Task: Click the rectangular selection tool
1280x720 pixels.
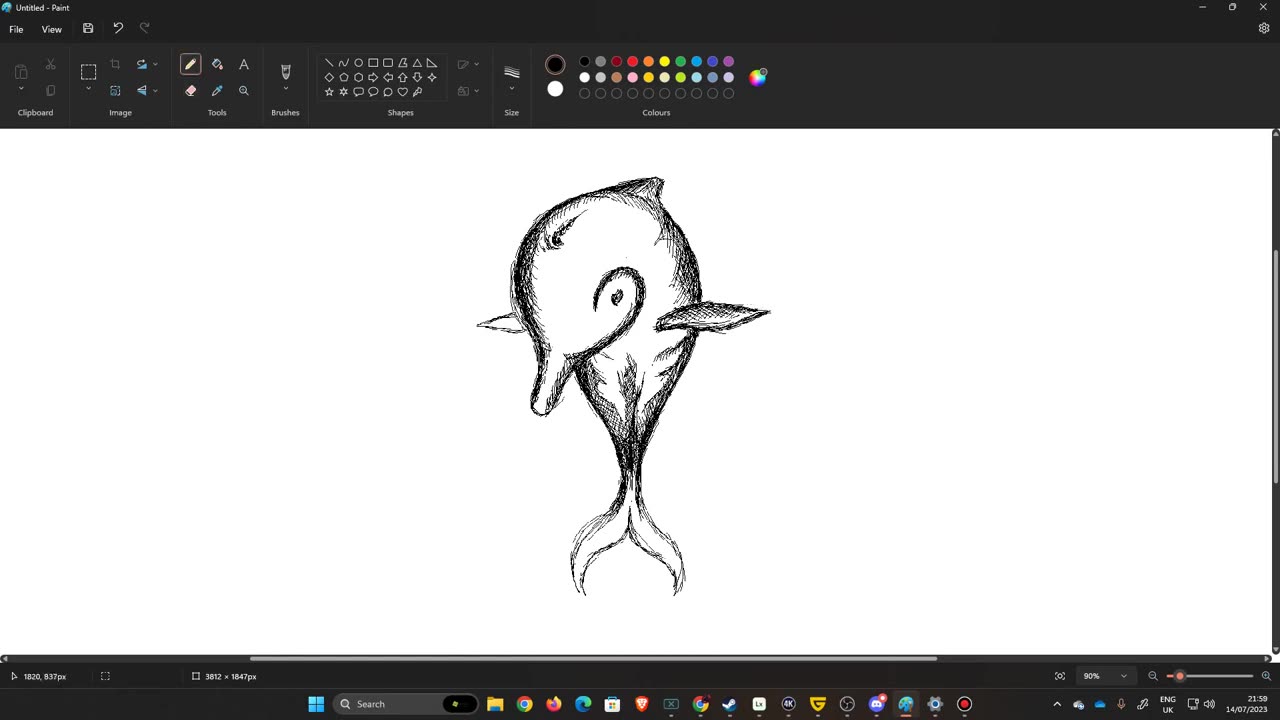Action: tap(88, 71)
